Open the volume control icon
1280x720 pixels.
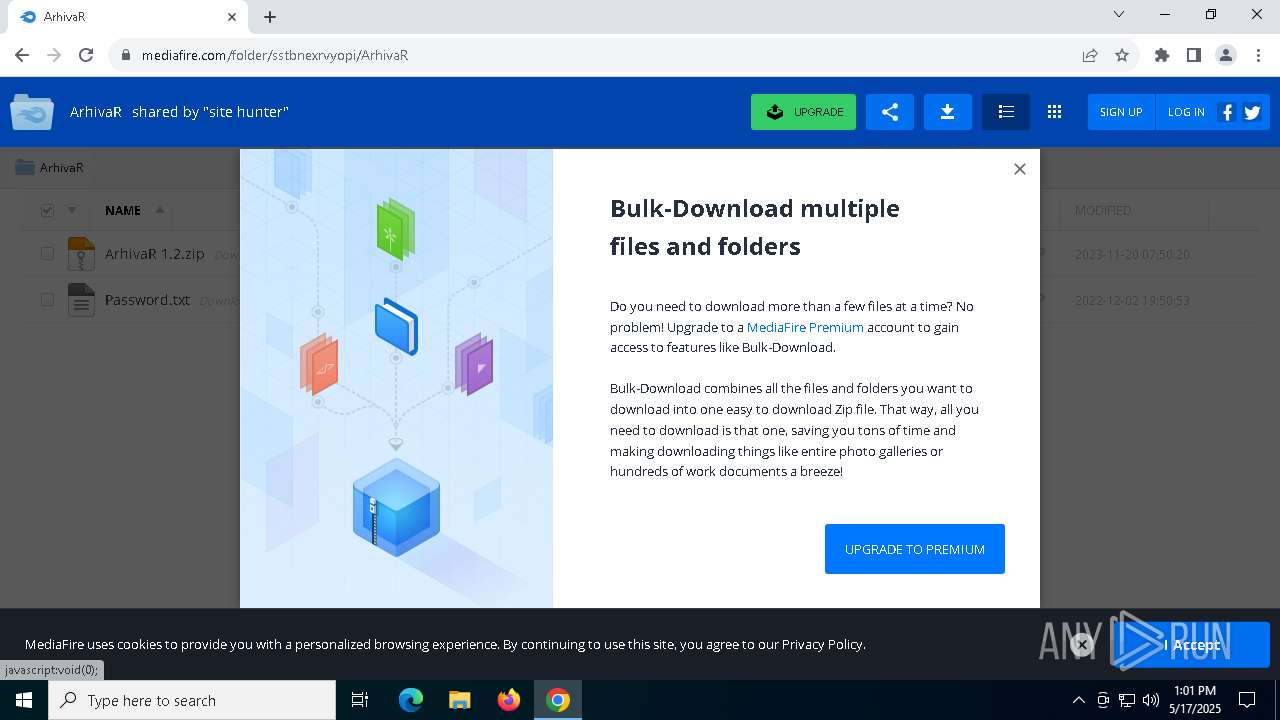pos(1151,700)
